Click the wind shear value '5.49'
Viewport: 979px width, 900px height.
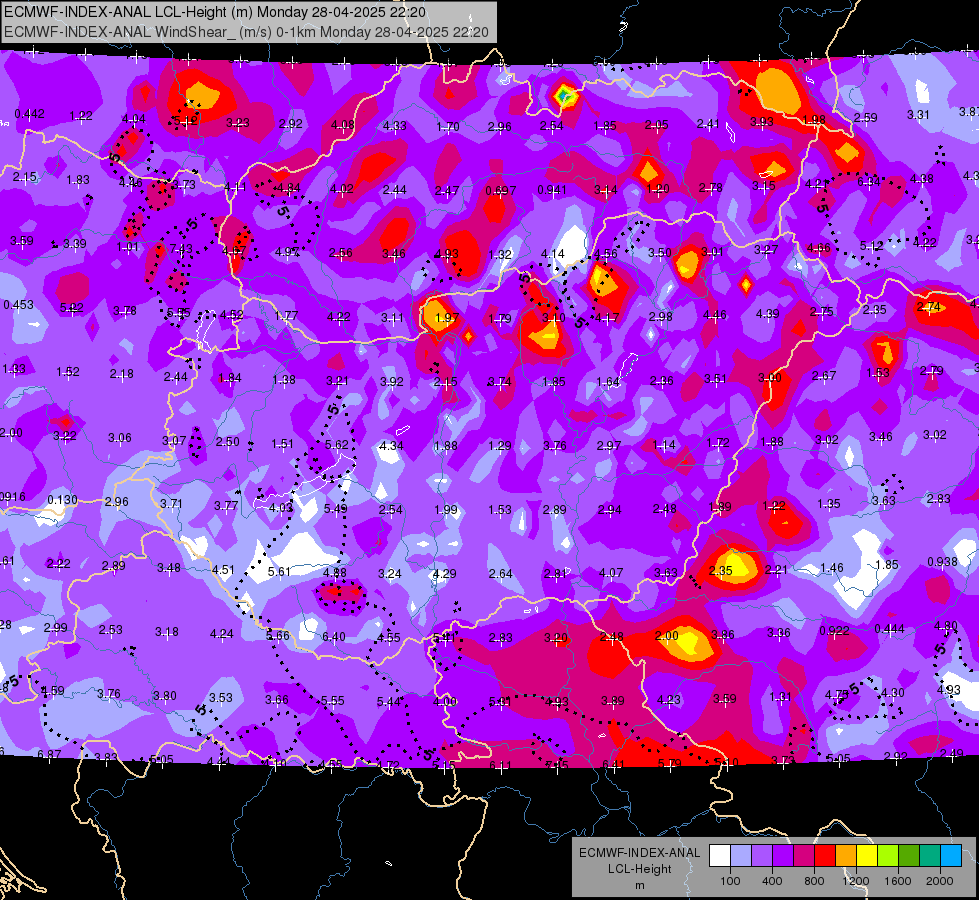click(x=335, y=509)
